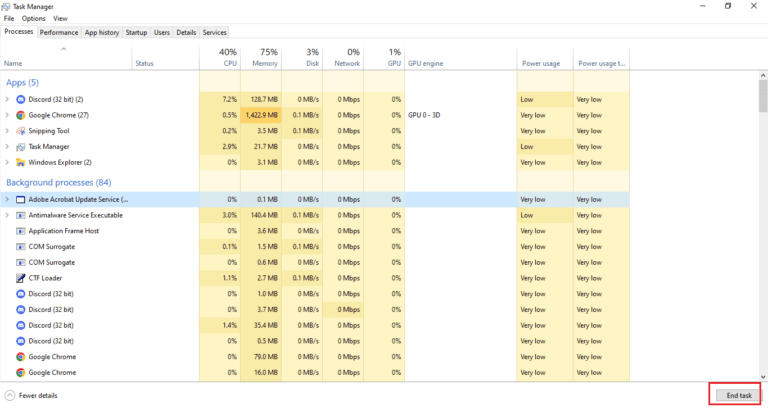Click the 128.7 MB memory value for Discord

(264, 99)
